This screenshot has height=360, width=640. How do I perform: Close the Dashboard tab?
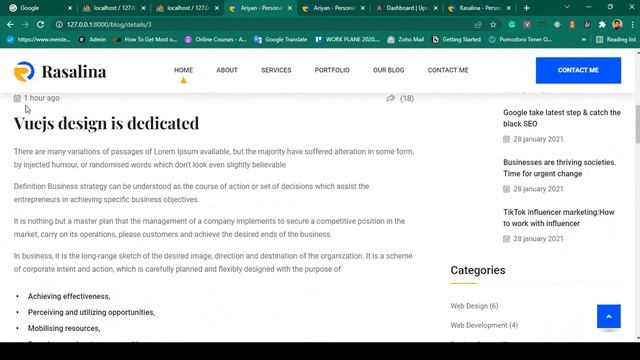pyautogui.click(x=436, y=8)
